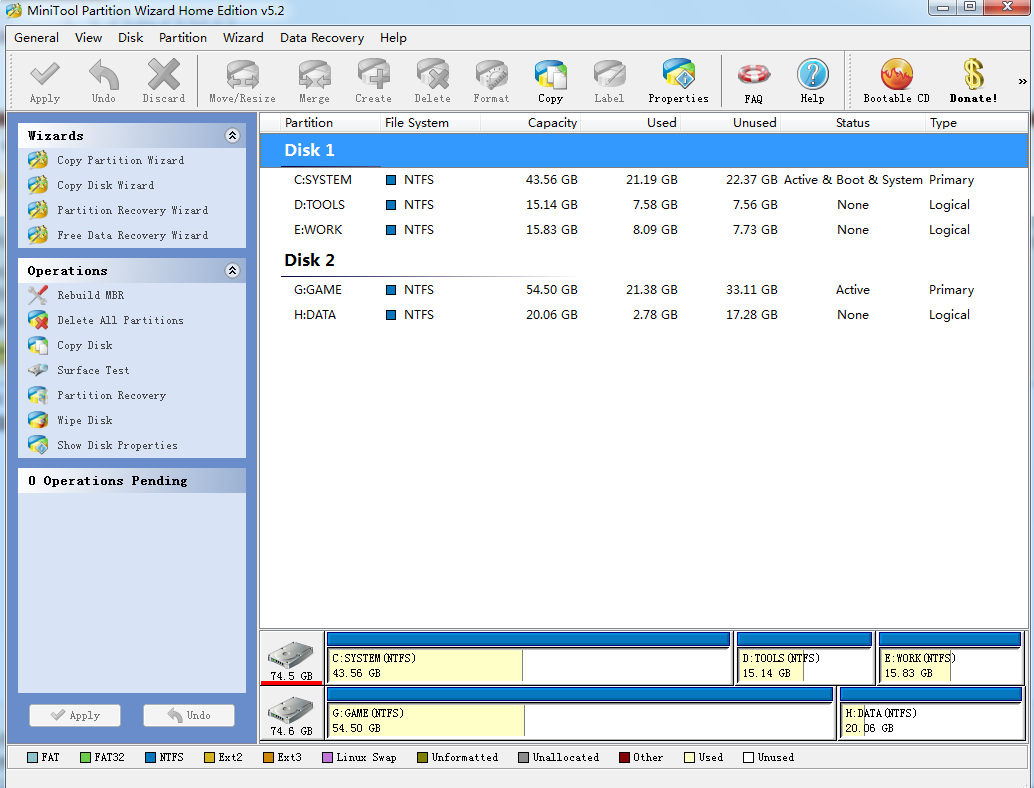Open the Partition menu
The width and height of the screenshot is (1034, 788).
point(183,38)
